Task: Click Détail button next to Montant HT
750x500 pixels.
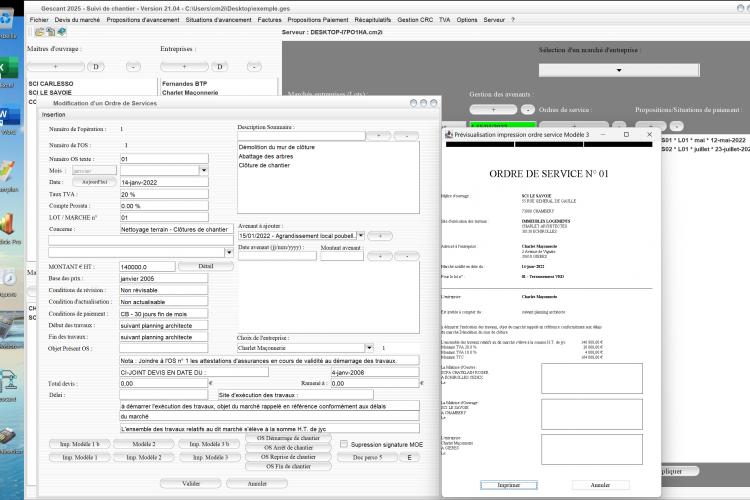Action: pyautogui.click(x=206, y=266)
